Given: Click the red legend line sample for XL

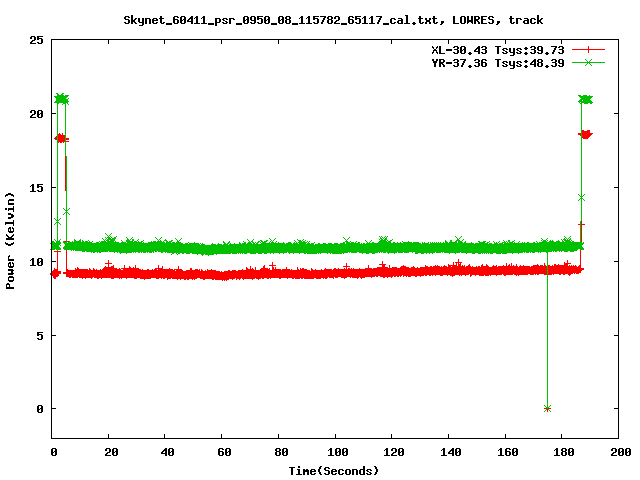Looking at the screenshot, I should click(588, 50).
